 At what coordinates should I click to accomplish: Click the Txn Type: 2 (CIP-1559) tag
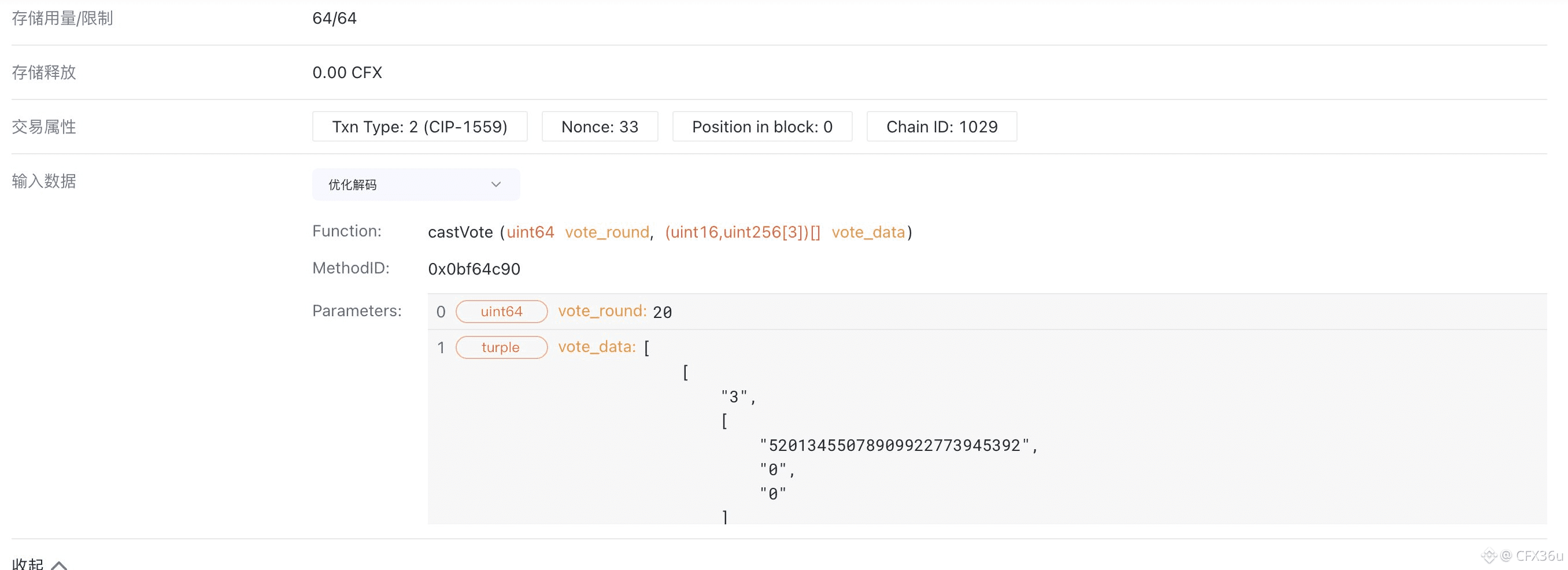point(419,127)
